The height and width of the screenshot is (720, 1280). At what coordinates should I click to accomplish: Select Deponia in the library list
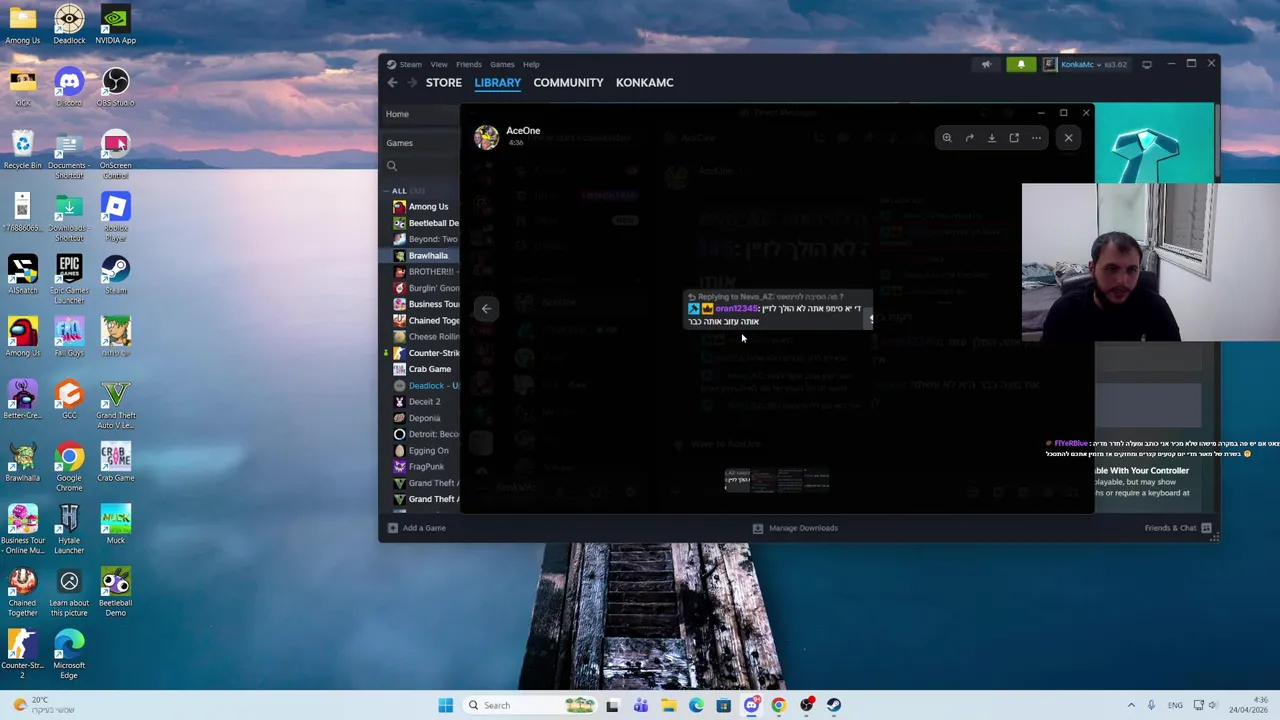(424, 418)
